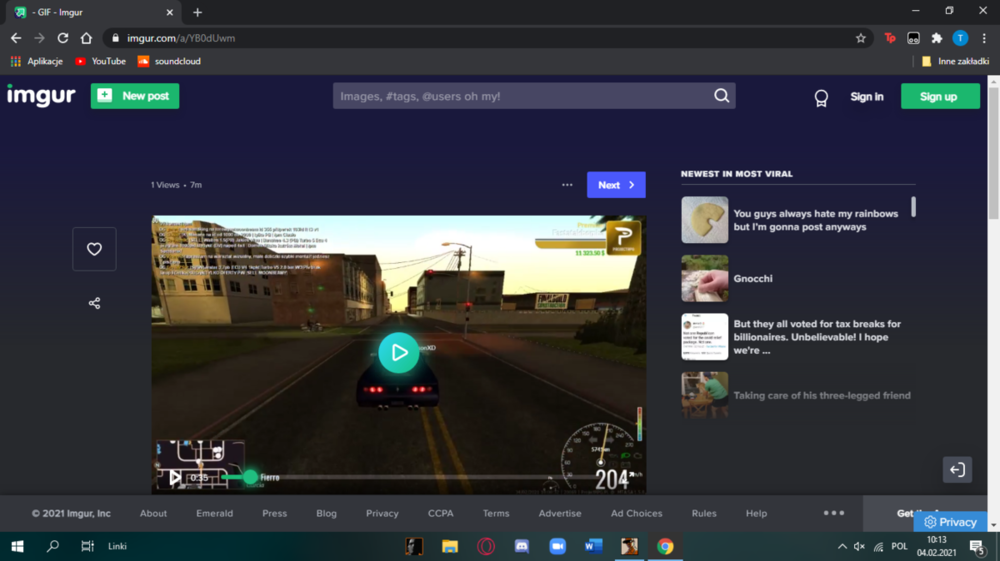Open Discord from the taskbar
This screenshot has height=561, width=1000.
[522, 546]
